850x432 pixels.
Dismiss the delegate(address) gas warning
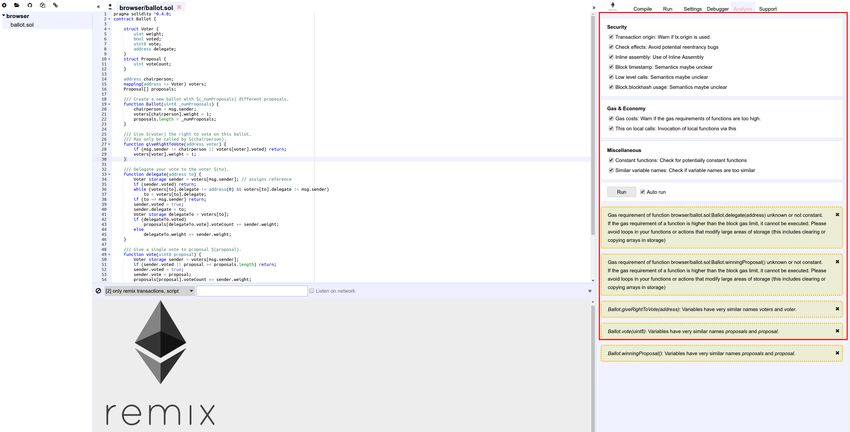coord(837,215)
